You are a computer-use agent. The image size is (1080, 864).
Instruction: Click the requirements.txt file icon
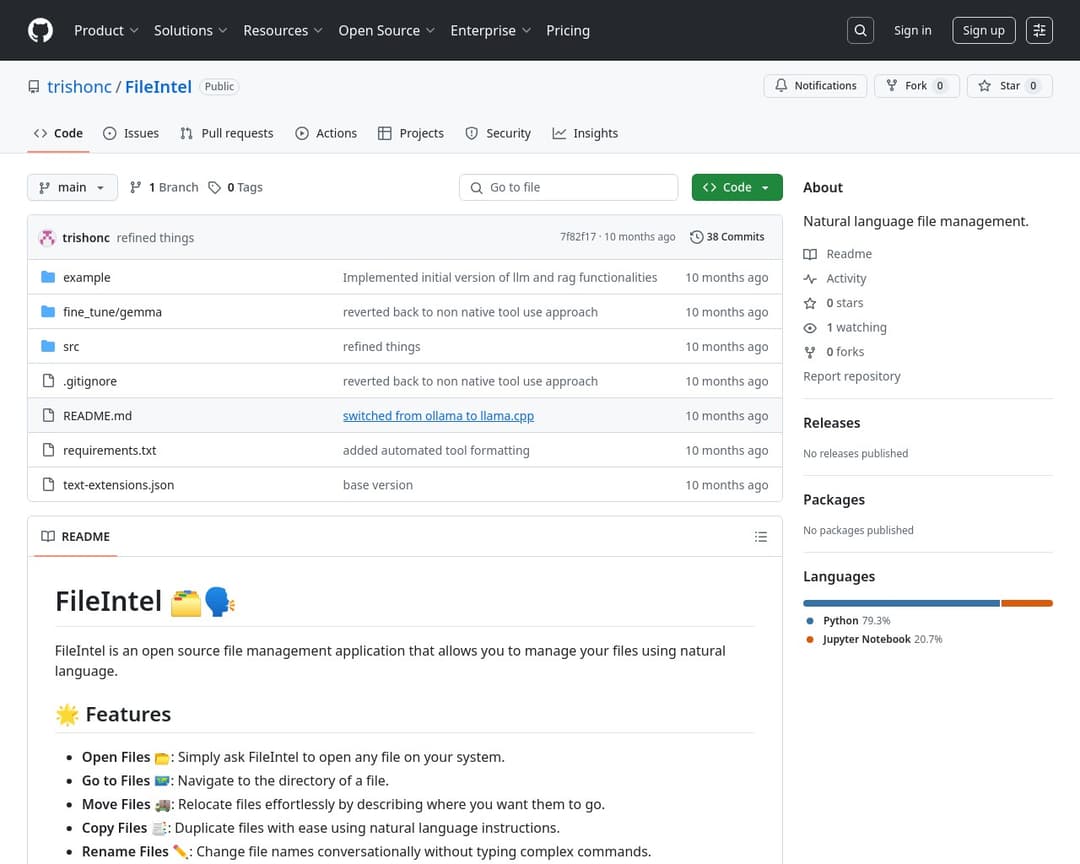pyautogui.click(x=48, y=449)
